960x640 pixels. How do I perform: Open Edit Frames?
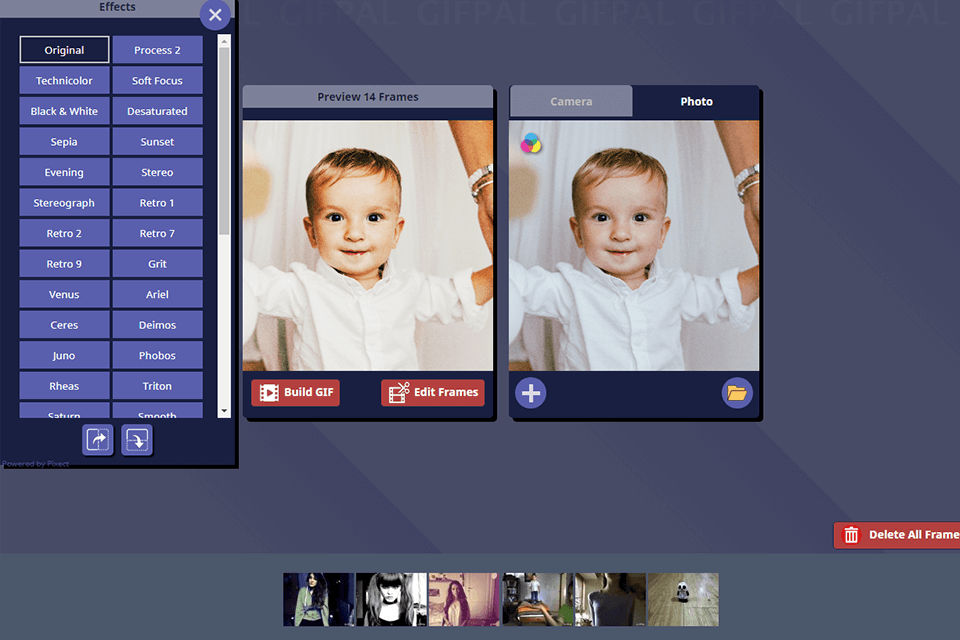(432, 392)
